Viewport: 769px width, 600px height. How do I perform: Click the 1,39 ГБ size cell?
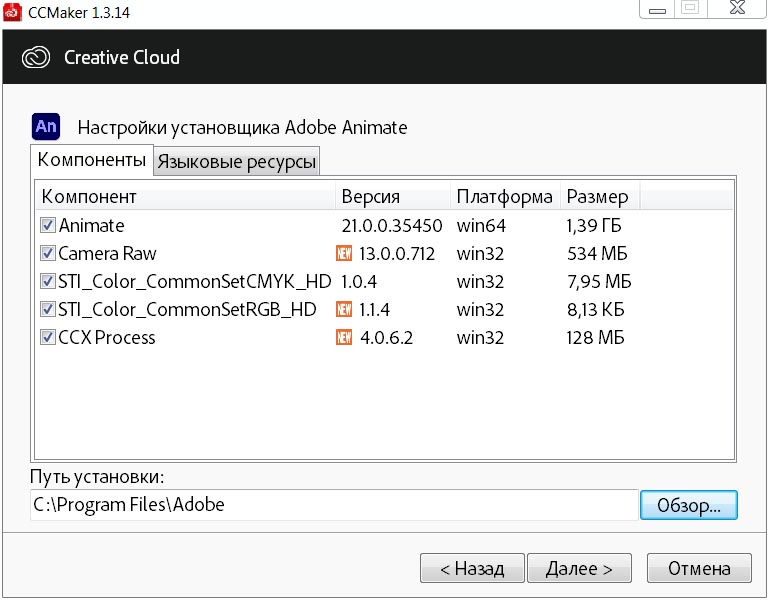tap(594, 226)
